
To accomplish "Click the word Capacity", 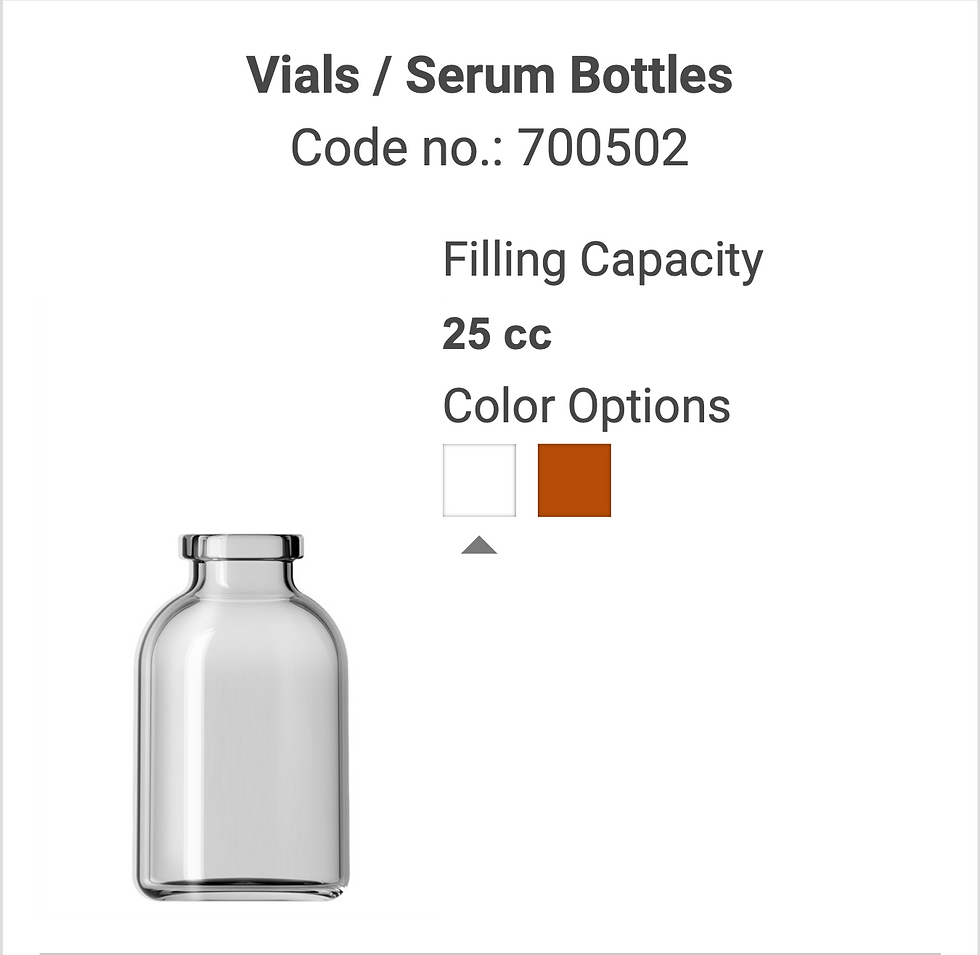I will point(671,260).
